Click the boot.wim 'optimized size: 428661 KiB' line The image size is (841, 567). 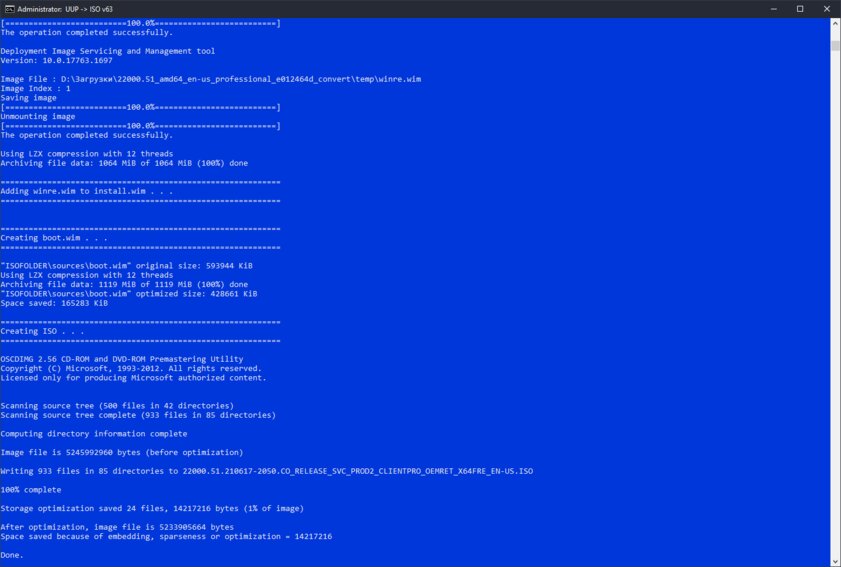pos(129,294)
